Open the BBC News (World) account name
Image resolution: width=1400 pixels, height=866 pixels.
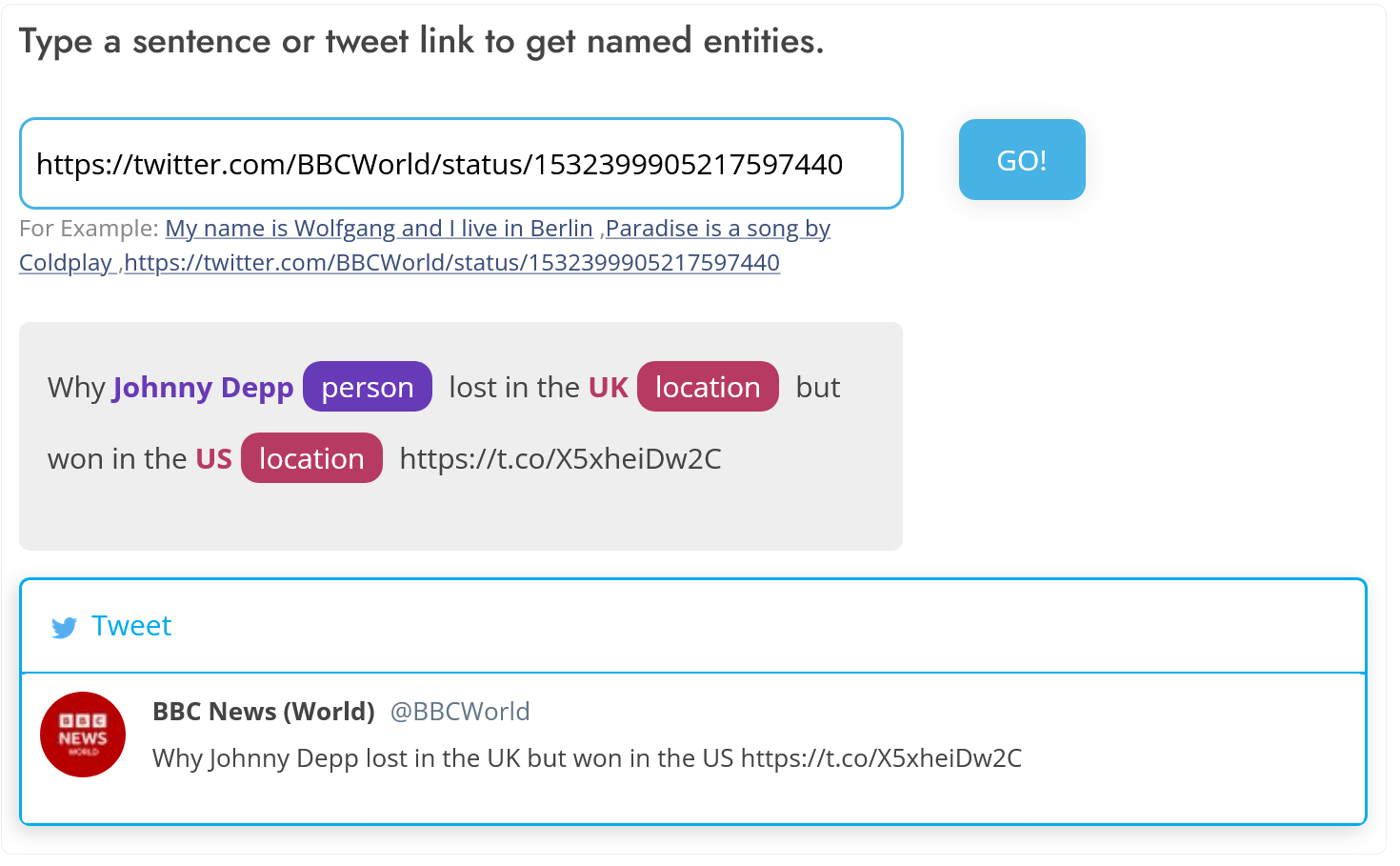point(264,712)
